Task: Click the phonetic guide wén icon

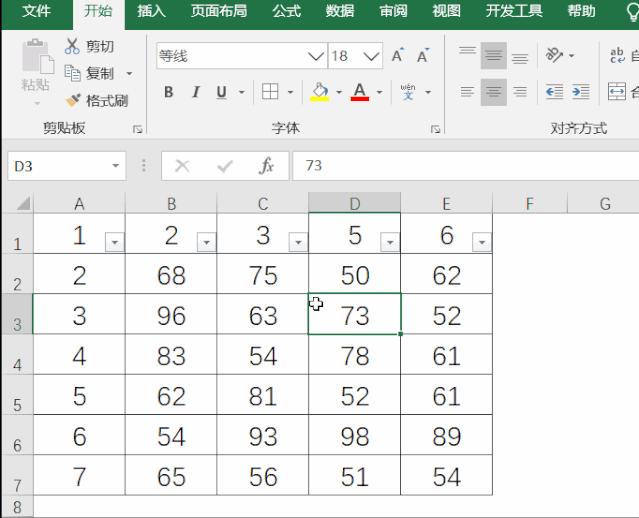Action: pos(408,92)
